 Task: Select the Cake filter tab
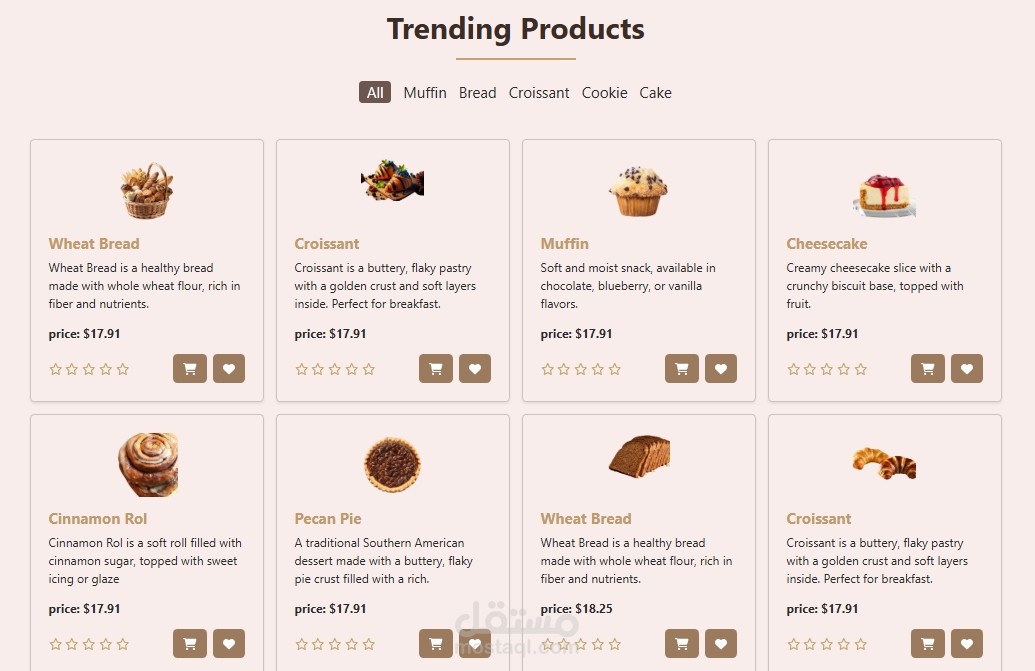pos(655,93)
